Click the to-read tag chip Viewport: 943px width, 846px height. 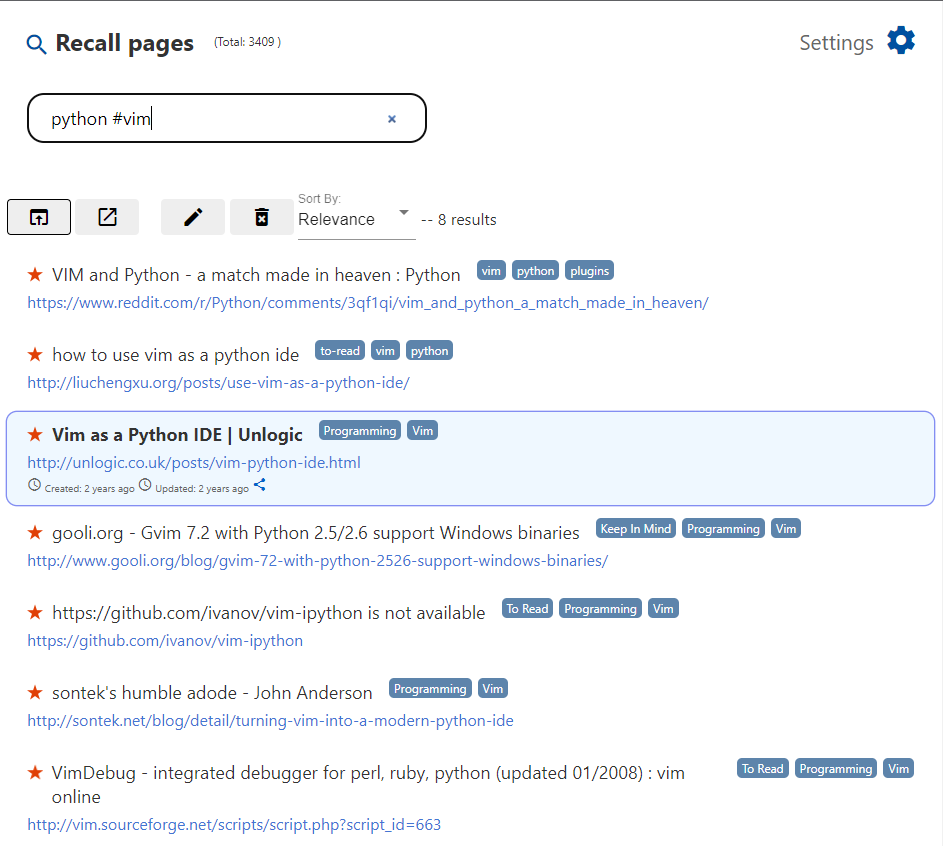click(339, 350)
